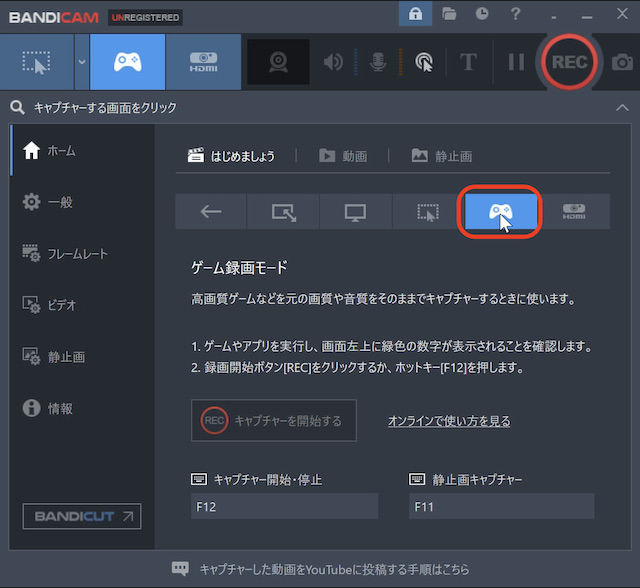Toggle text overlay T icon
The height and width of the screenshot is (588, 640).
(468, 62)
